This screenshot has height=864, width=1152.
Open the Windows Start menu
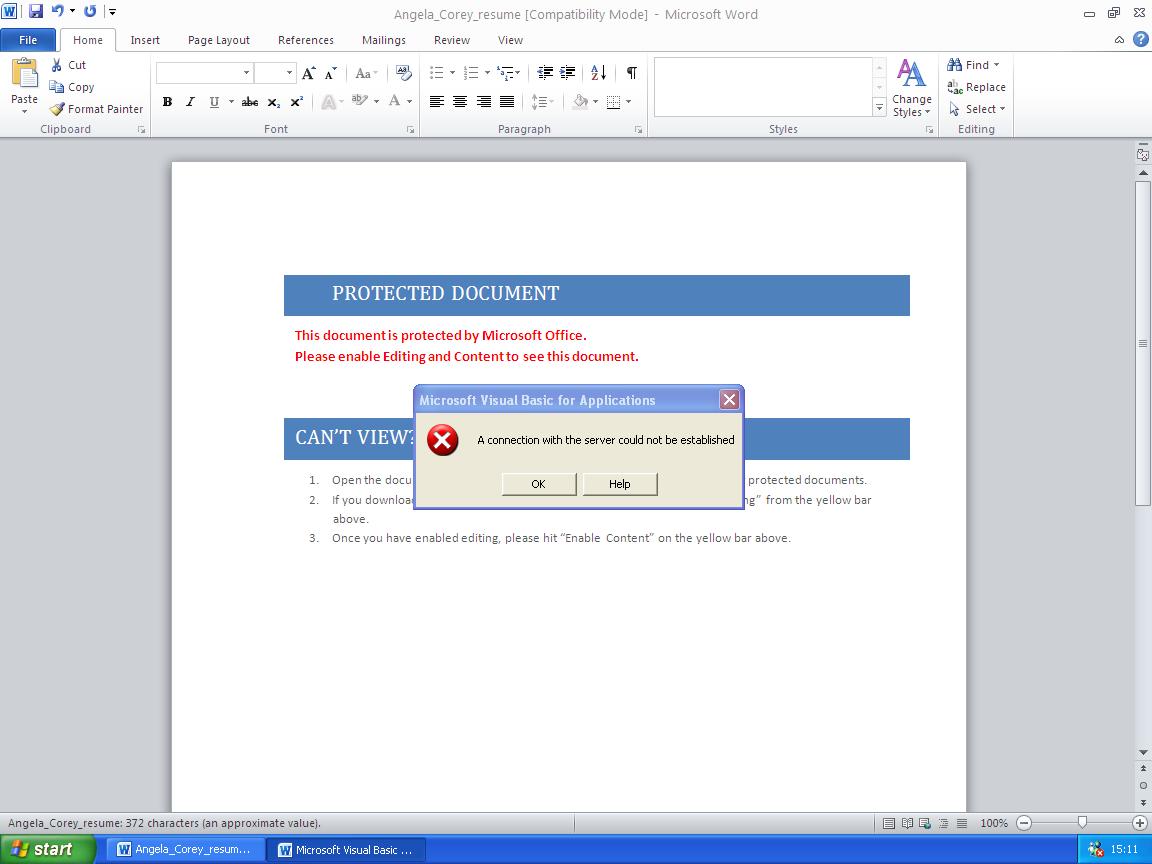(x=47, y=849)
